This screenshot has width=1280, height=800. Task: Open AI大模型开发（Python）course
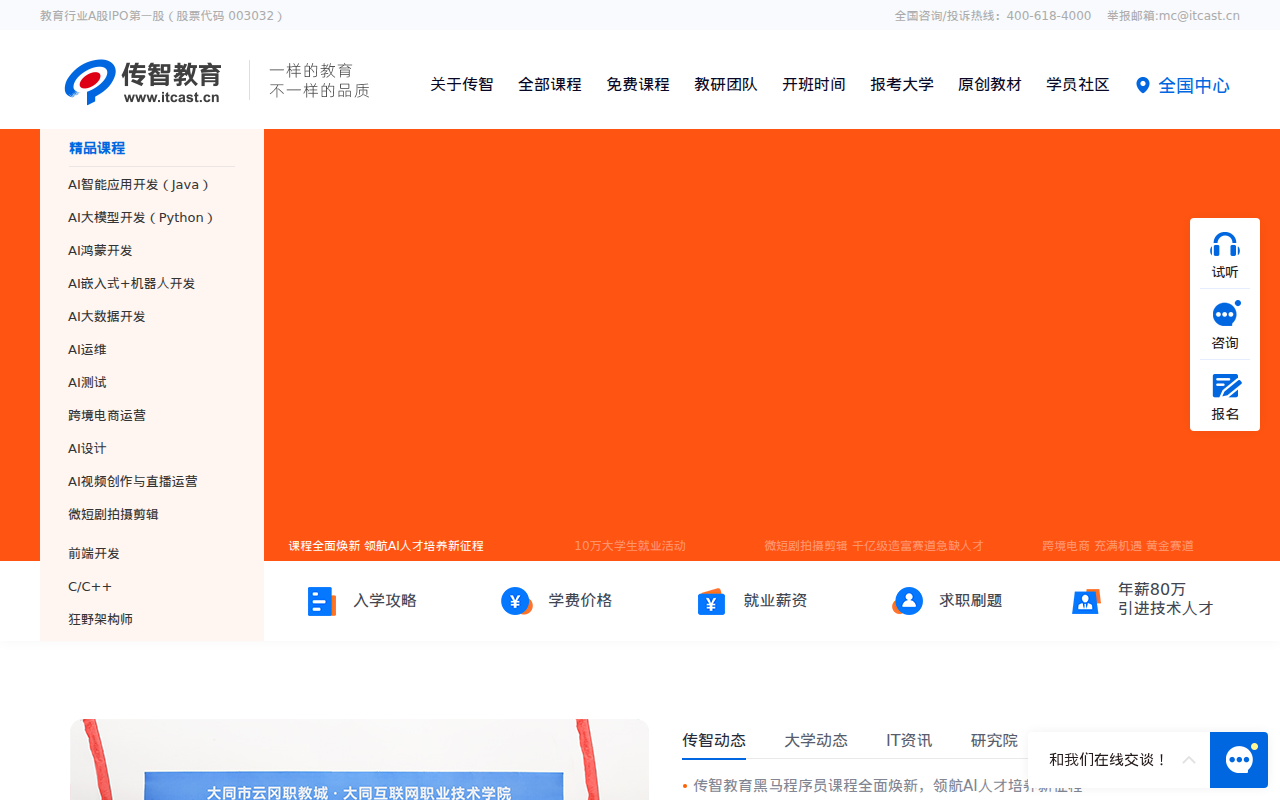click(x=141, y=218)
